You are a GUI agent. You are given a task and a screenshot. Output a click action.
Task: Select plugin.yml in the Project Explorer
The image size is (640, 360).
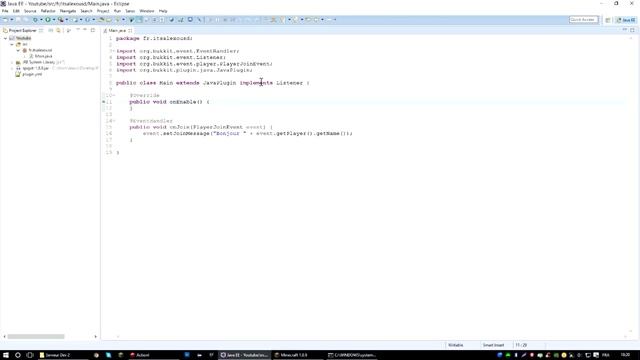(29, 75)
